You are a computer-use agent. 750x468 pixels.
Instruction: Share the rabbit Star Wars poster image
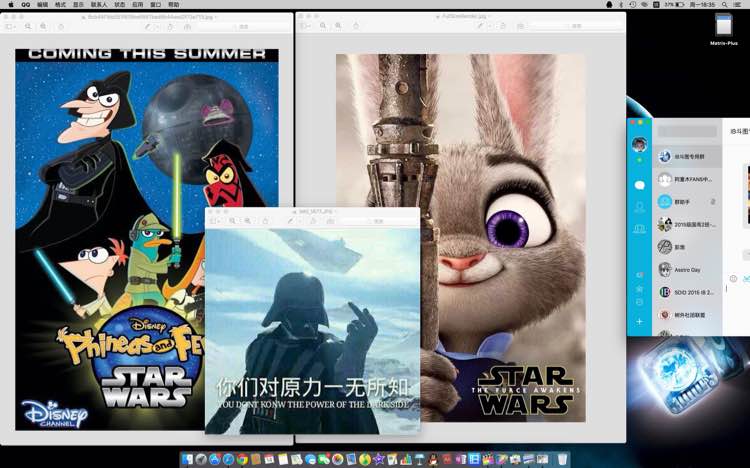(356, 26)
